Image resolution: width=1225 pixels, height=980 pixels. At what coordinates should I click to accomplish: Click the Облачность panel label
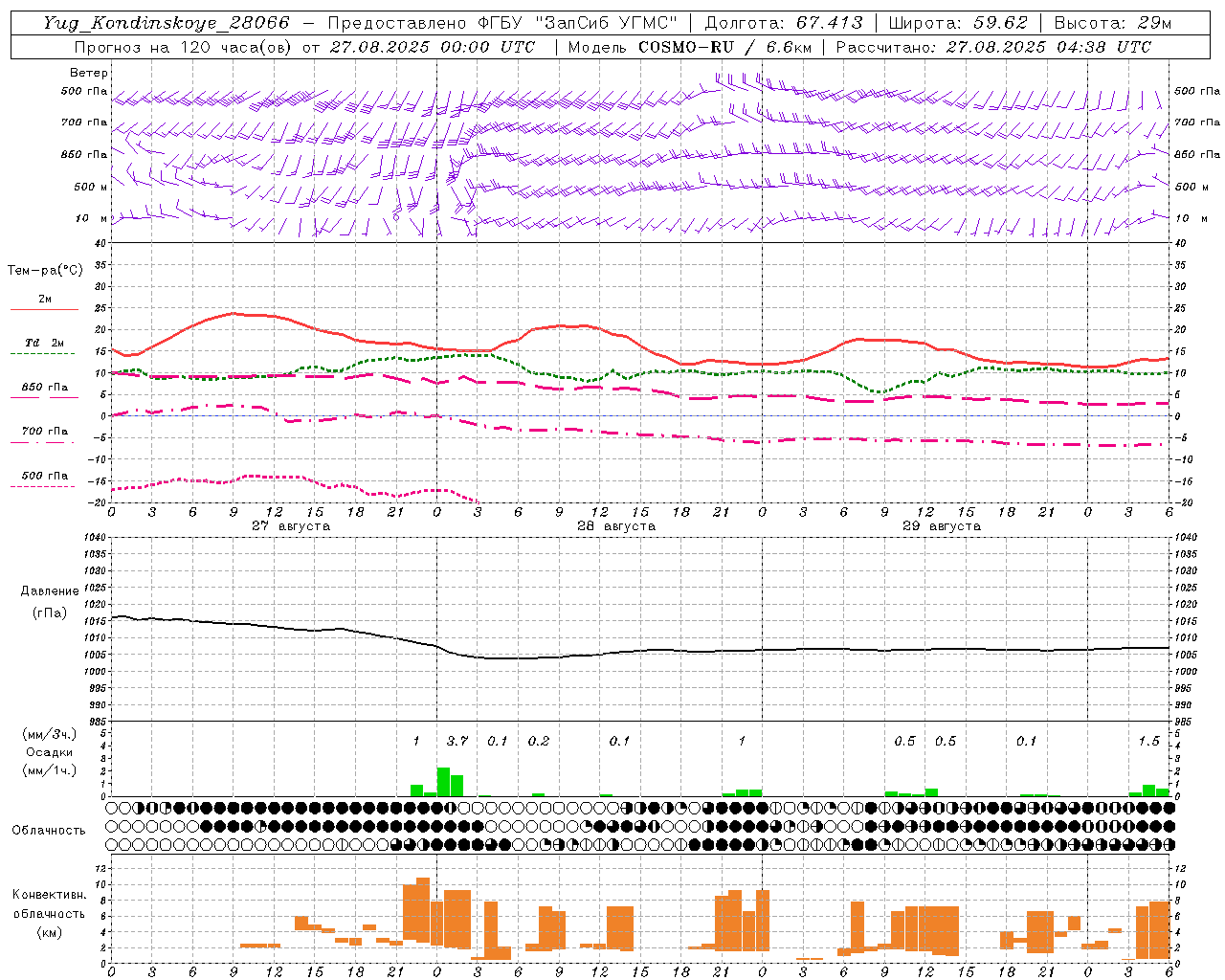click(49, 831)
